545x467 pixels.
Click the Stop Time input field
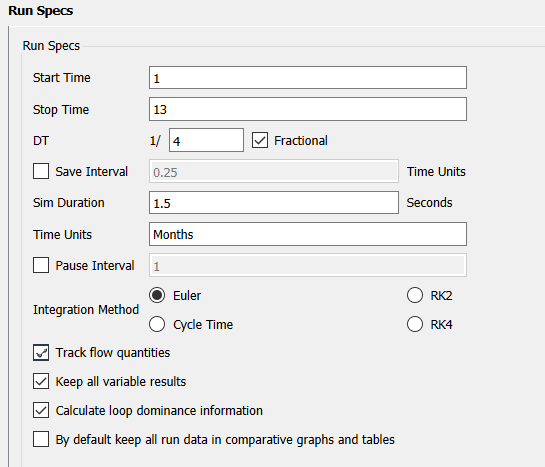click(308, 109)
